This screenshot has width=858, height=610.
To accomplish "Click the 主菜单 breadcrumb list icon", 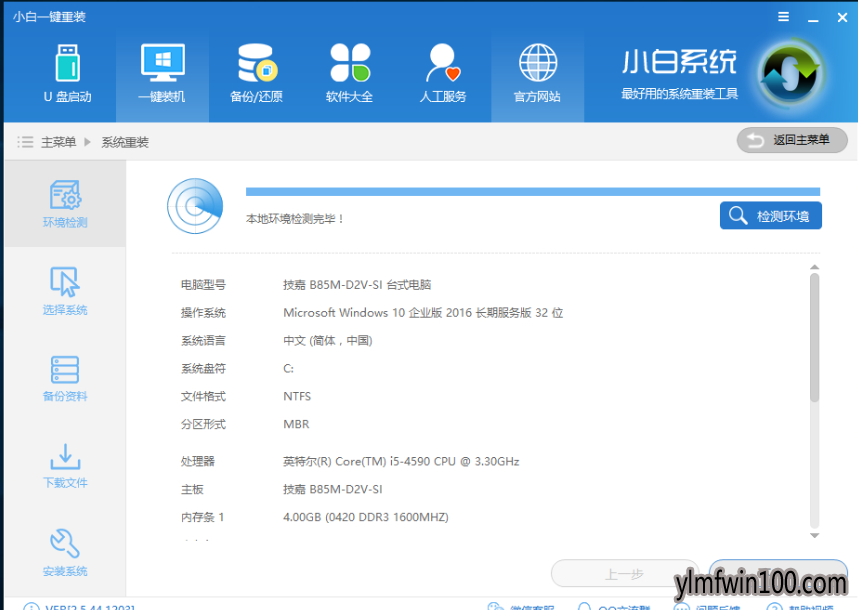I will tap(25, 142).
